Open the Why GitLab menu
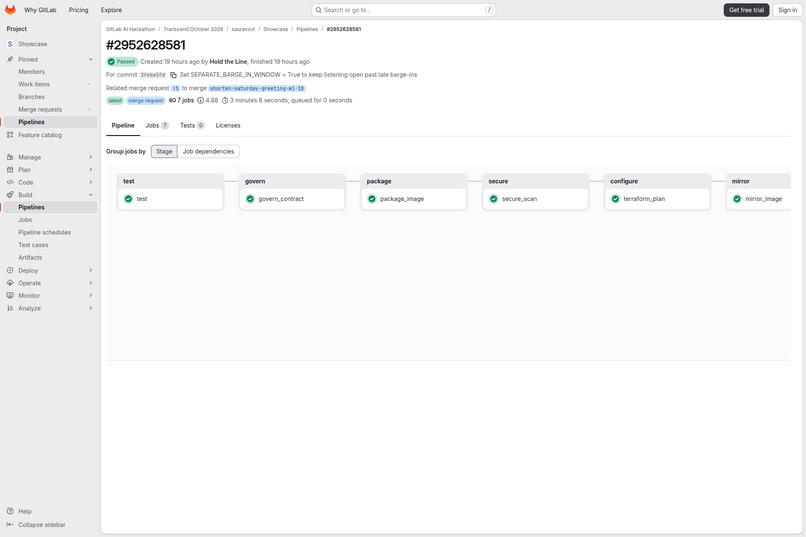The image size is (806, 537). (x=40, y=10)
